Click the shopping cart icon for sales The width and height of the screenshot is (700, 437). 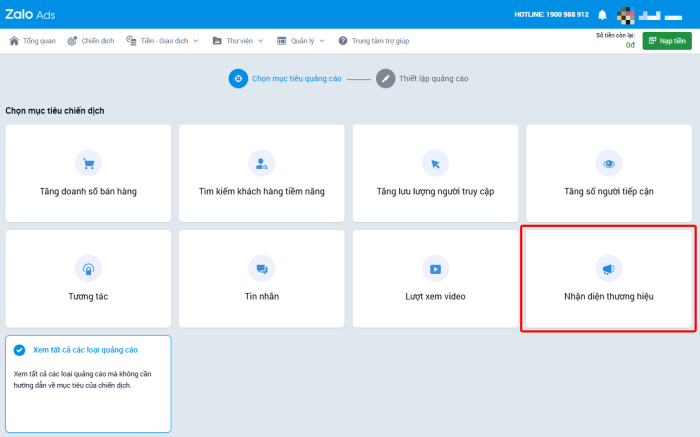click(88, 163)
